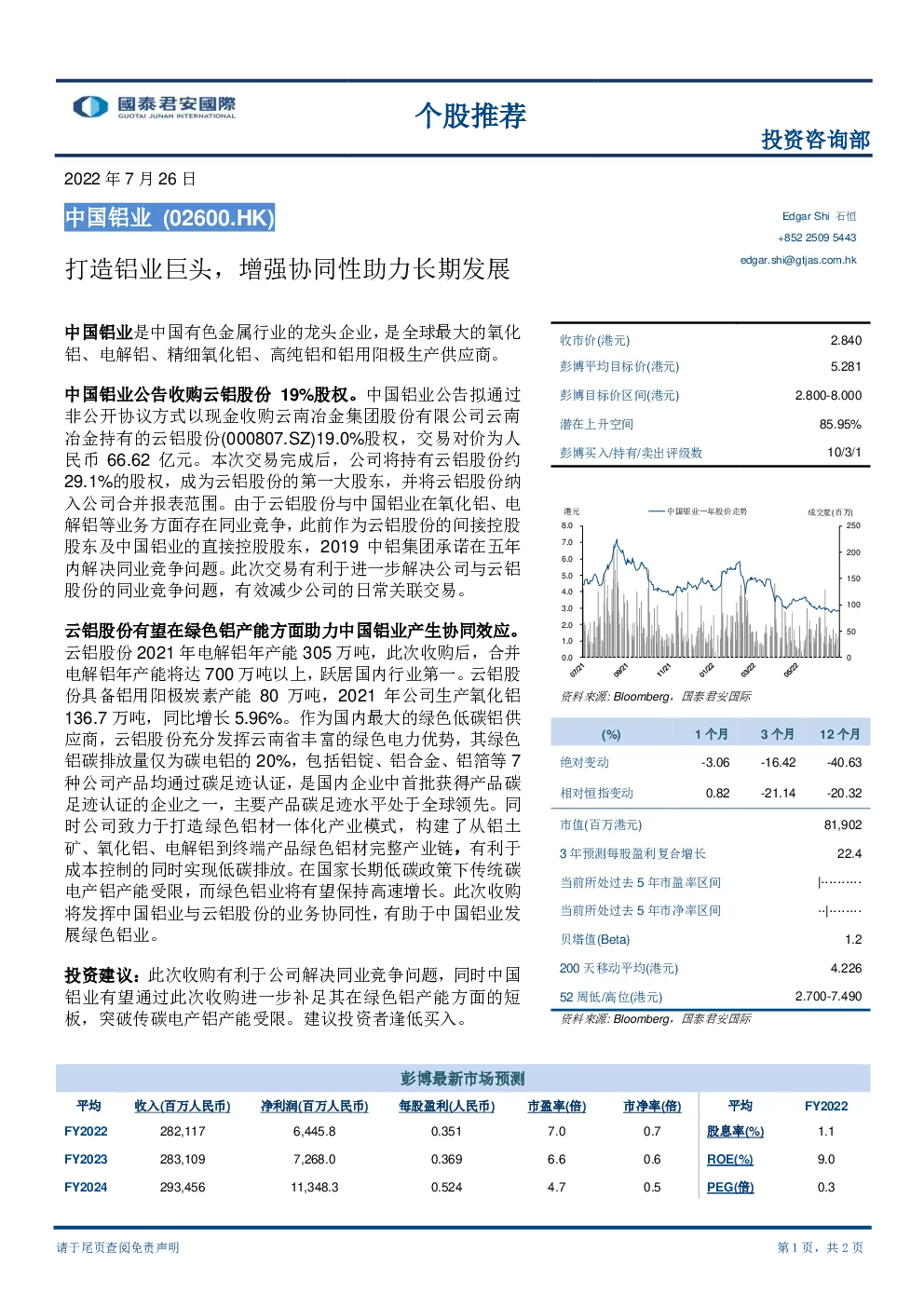Click the 个股推荐 page heading
The image size is (924, 1307).
(x=470, y=116)
